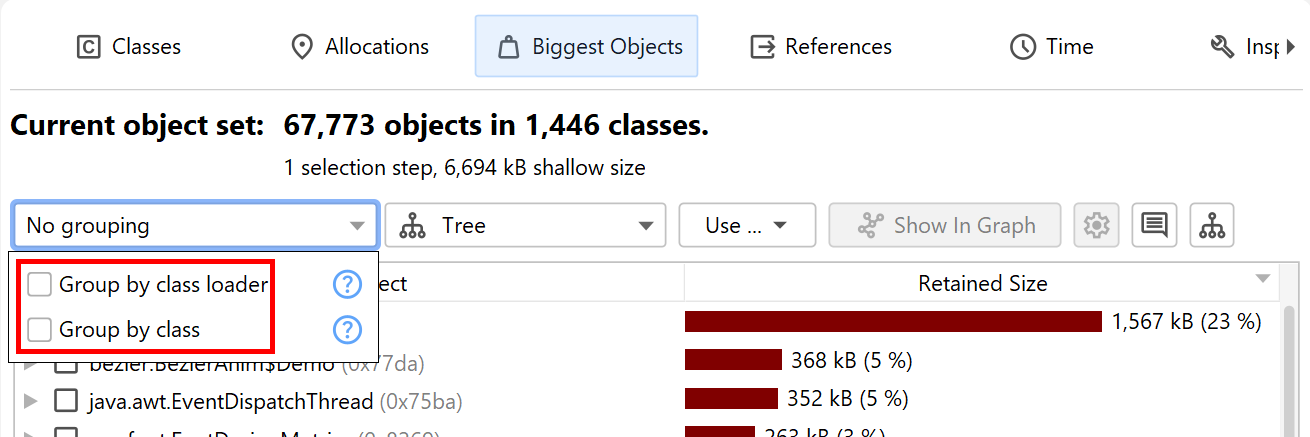Click the comment bubble icon button
This screenshot has height=437, width=1310.
[1154, 225]
